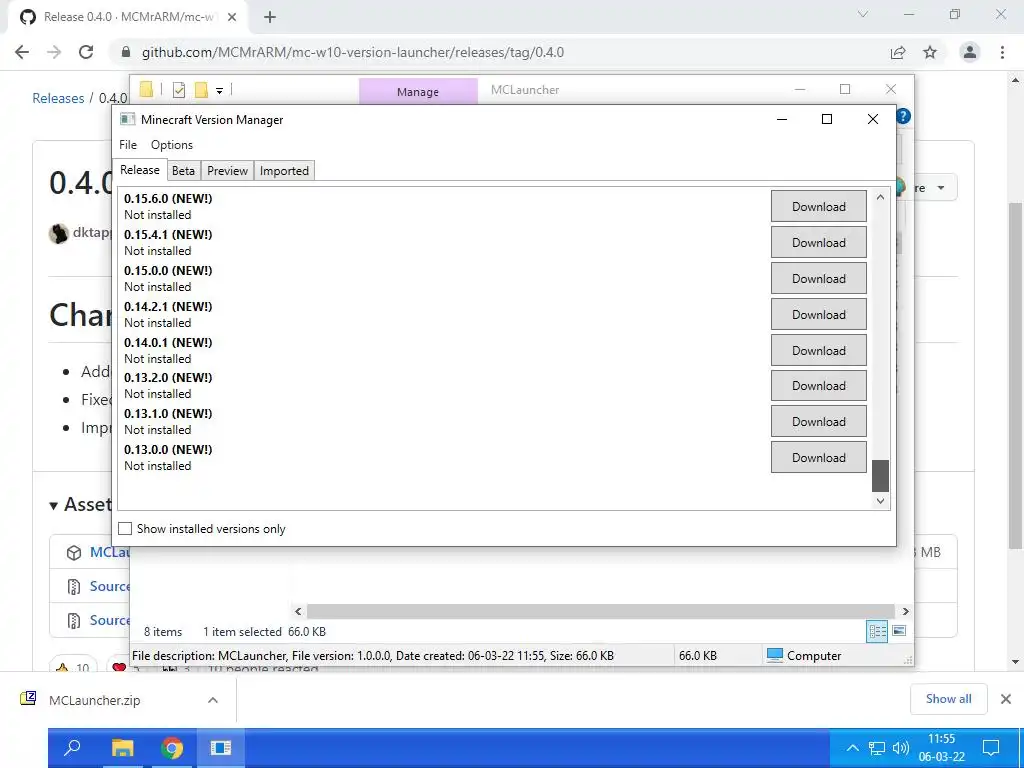Viewport: 1024px width, 768px height.
Task: Open MCLauncher.zip download options chevron
Action: coord(212,700)
